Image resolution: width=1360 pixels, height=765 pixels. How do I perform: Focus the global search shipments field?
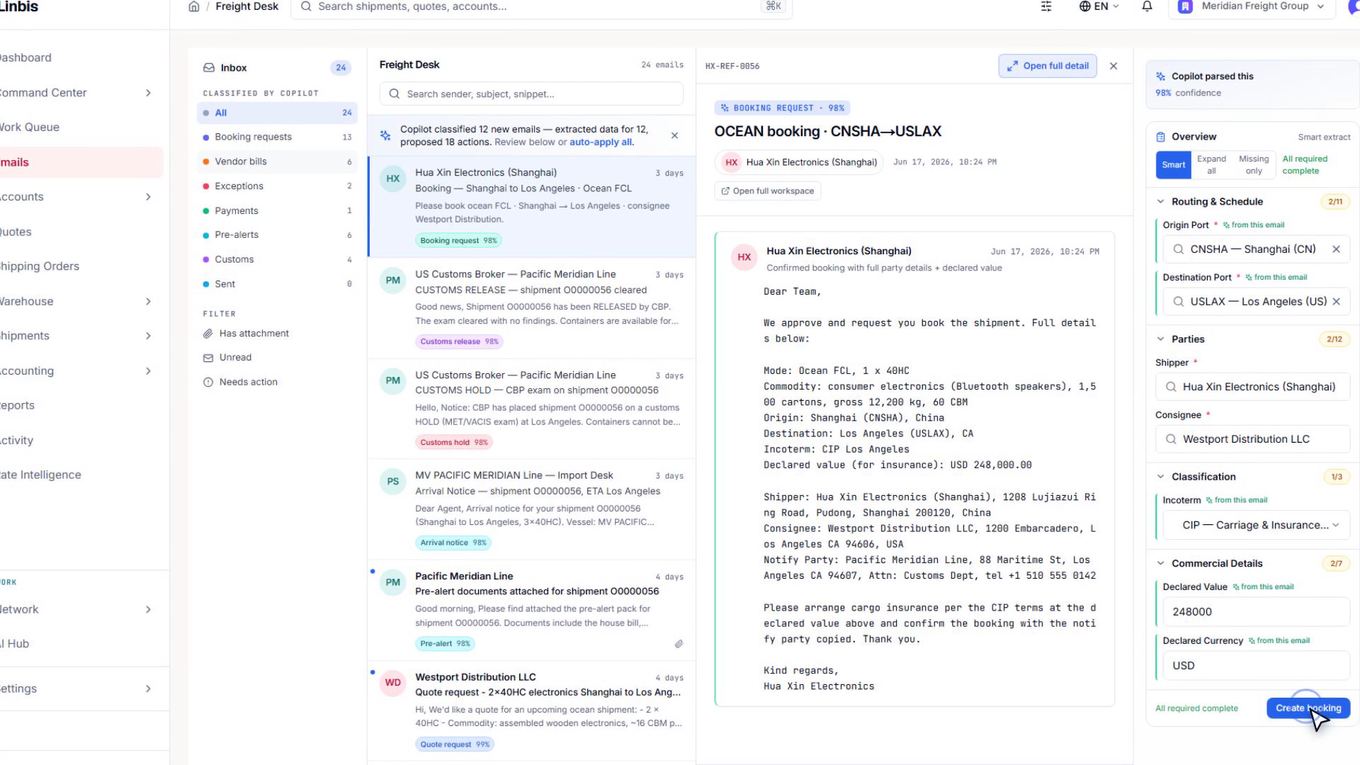(x=541, y=6)
